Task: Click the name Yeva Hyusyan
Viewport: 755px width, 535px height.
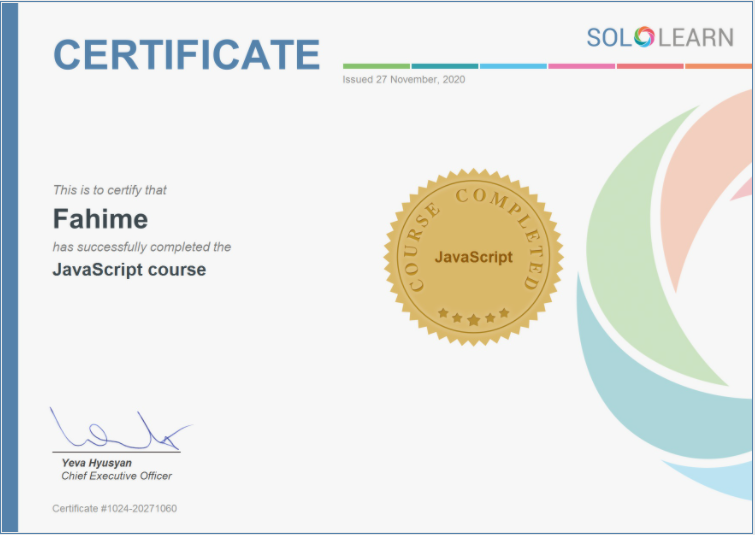Action: pos(96,464)
